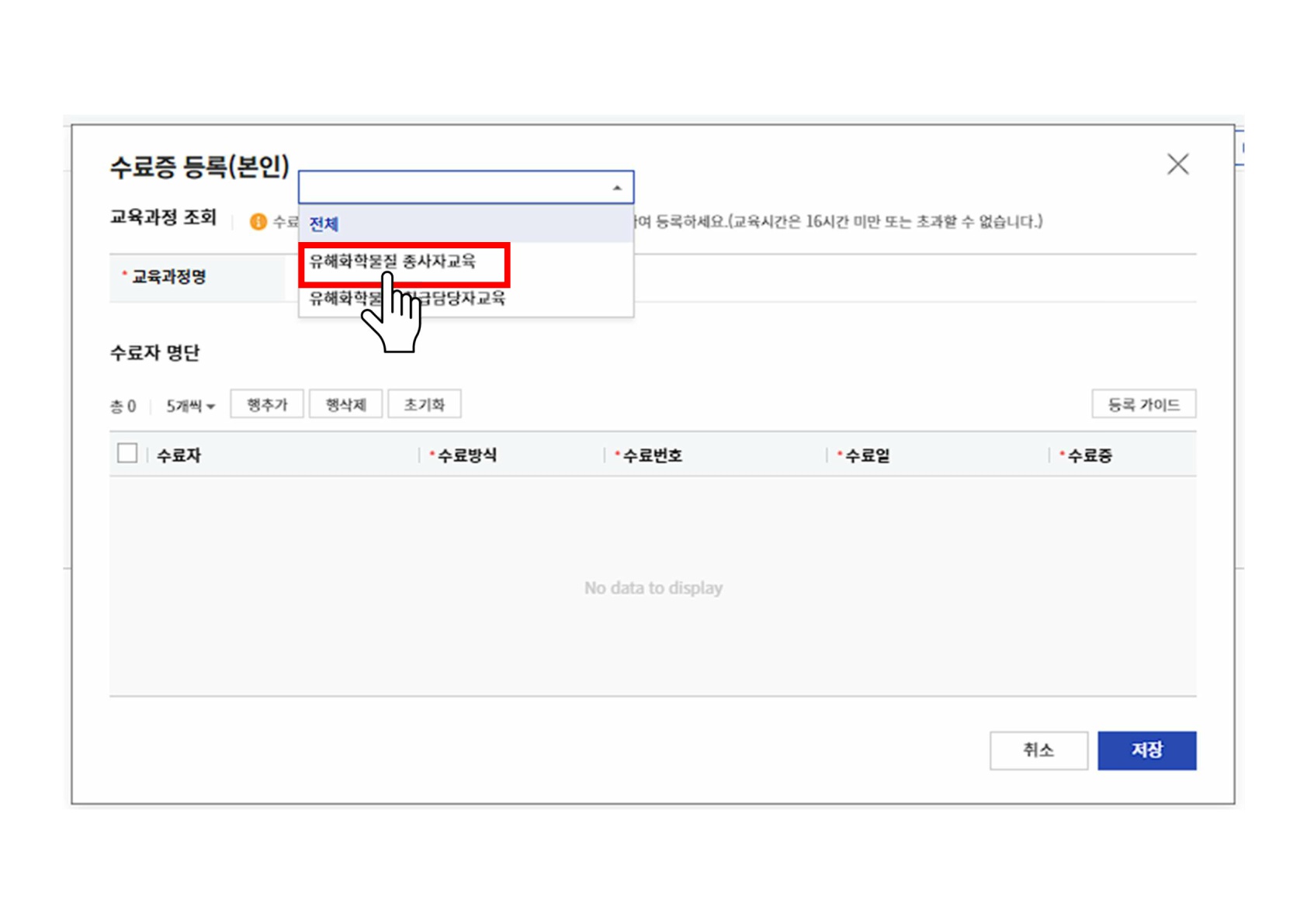This screenshot has height=924, width=1307.
Task: Click the 수료자 column header
Action: click(179, 455)
